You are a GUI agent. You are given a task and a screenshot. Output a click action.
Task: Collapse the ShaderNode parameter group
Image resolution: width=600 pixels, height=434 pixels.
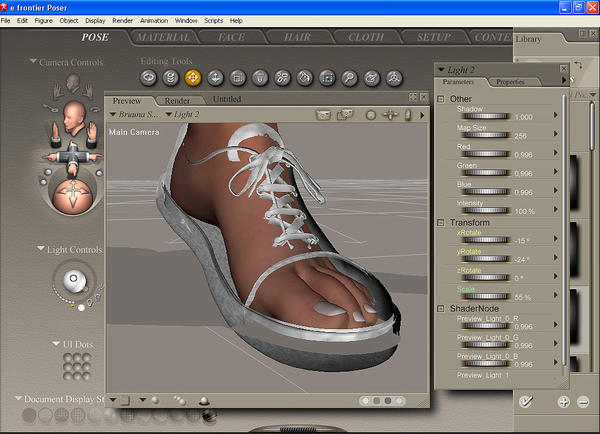pos(442,308)
